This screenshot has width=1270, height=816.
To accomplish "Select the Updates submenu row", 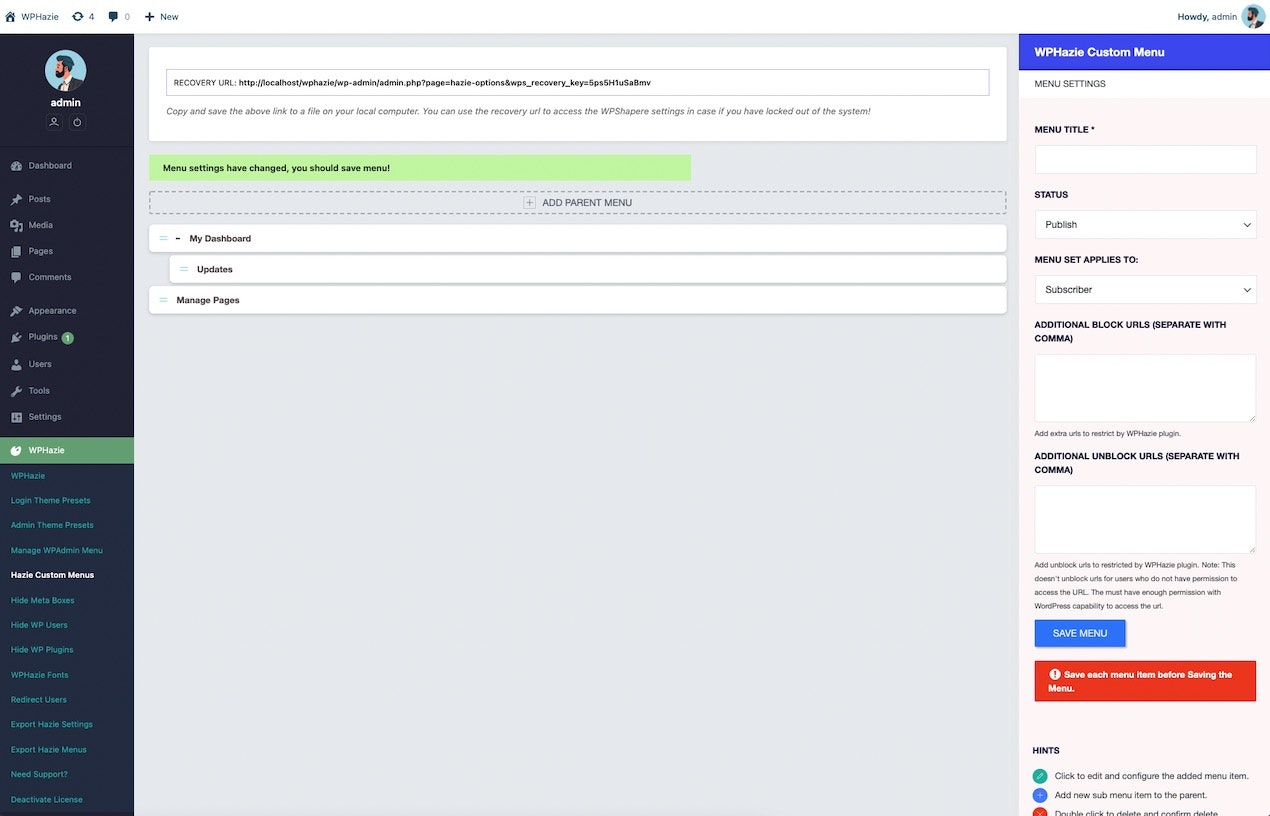I will [x=588, y=270].
